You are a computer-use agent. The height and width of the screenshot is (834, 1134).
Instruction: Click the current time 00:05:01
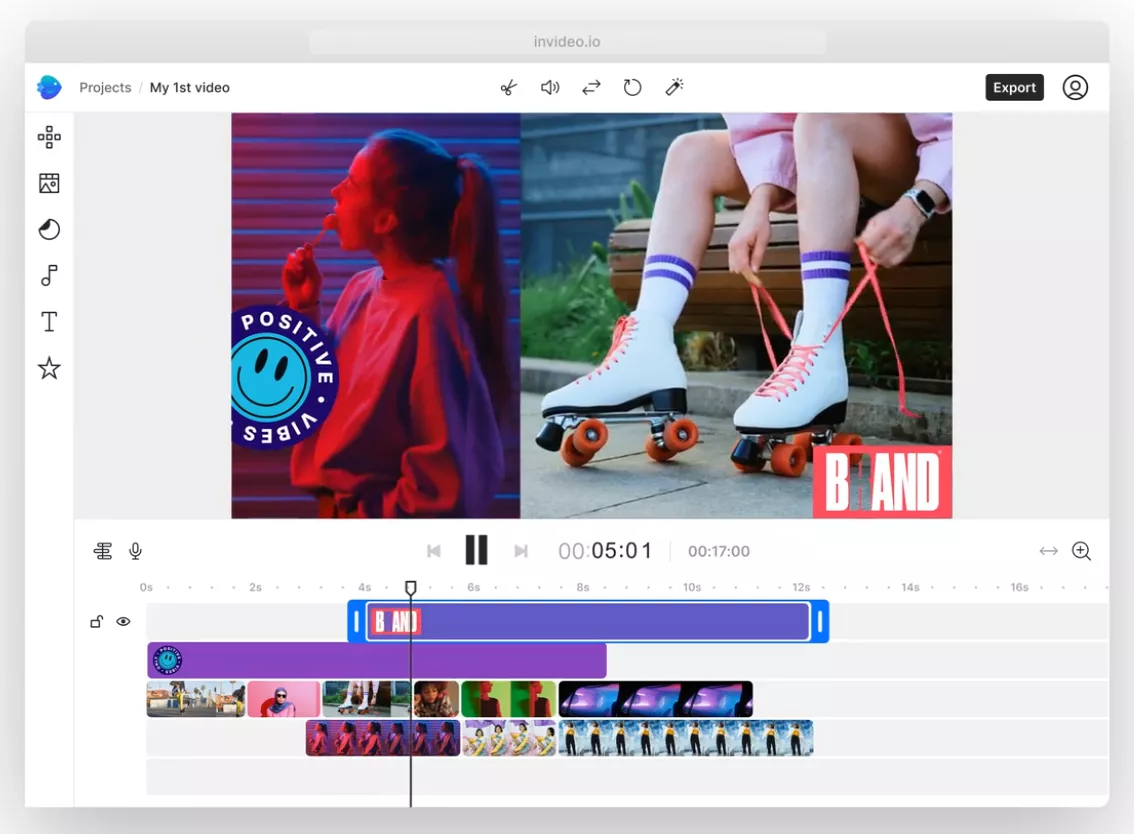coord(605,551)
